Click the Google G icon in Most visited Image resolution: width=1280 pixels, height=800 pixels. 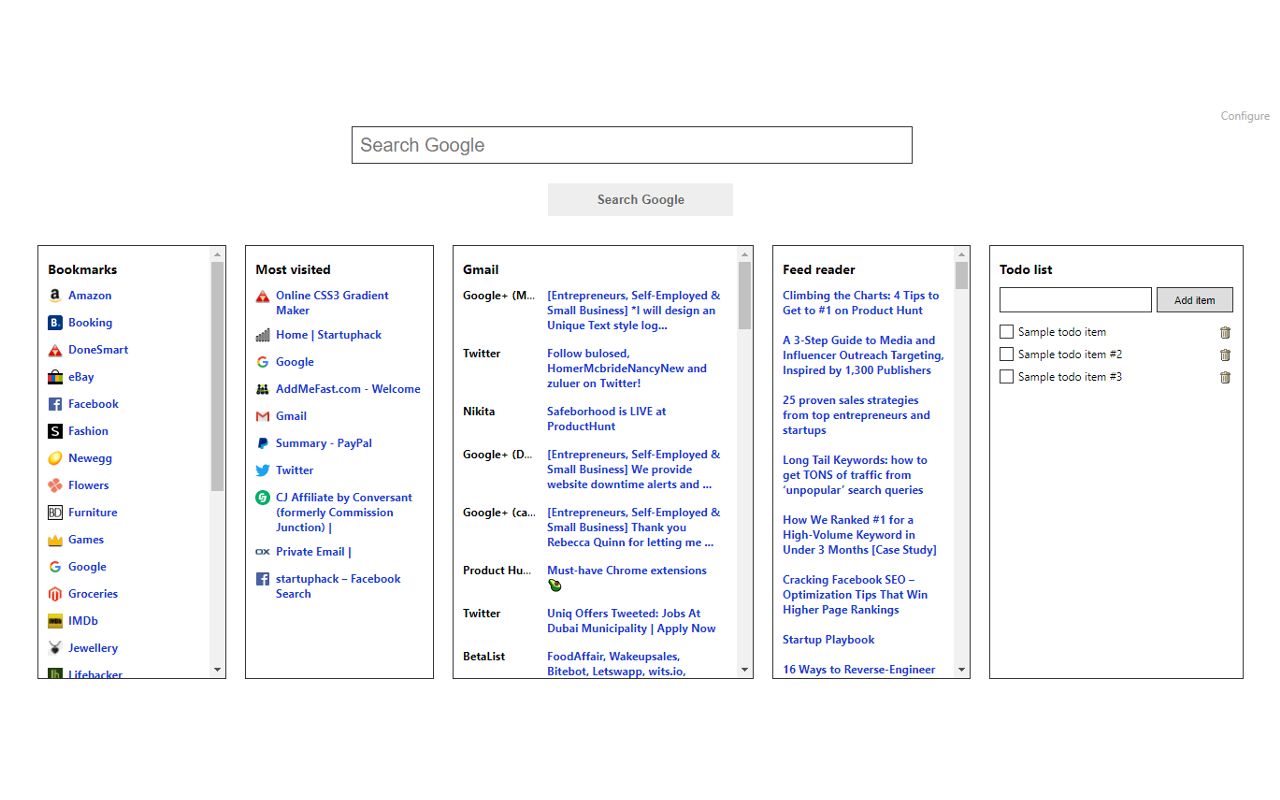pyautogui.click(x=261, y=361)
